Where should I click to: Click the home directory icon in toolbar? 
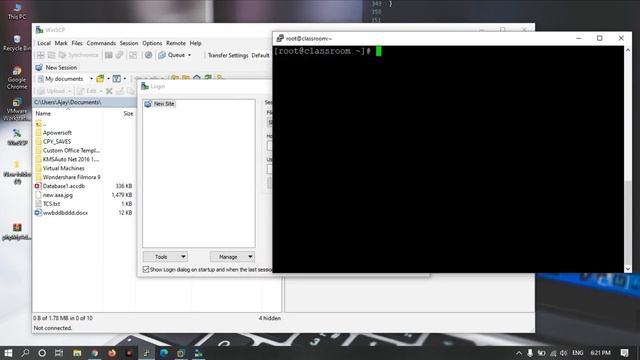(x=197, y=78)
